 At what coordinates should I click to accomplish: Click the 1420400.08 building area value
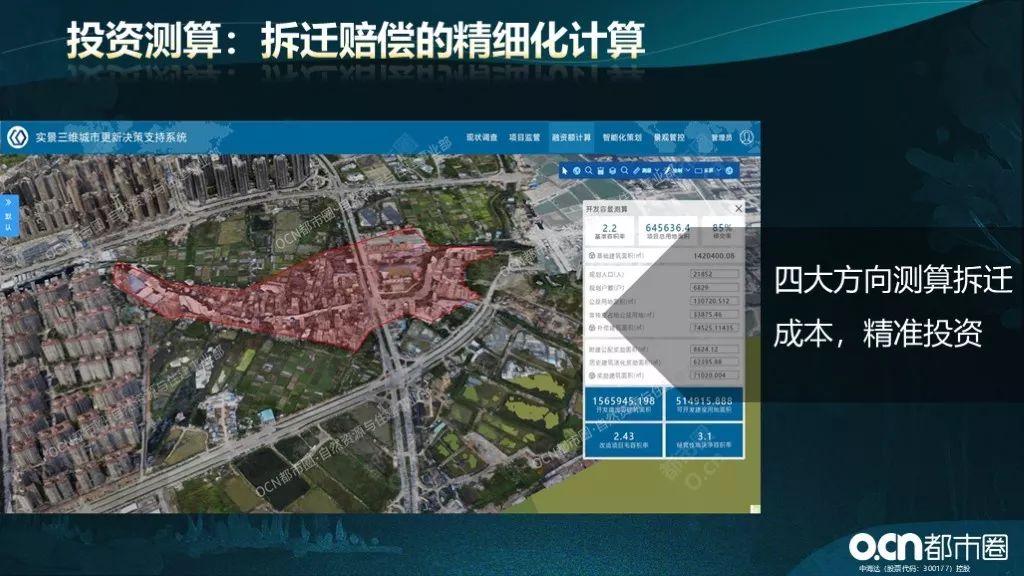pos(714,256)
